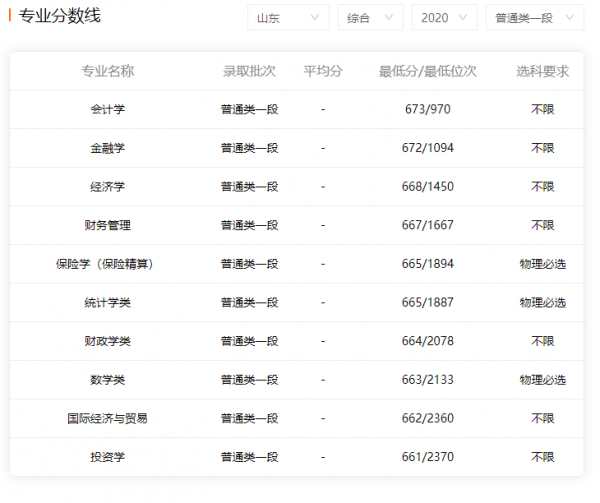Screen dimensions: 600x503
Task: Click 不限 in the 金融学 row
Action: point(542,148)
